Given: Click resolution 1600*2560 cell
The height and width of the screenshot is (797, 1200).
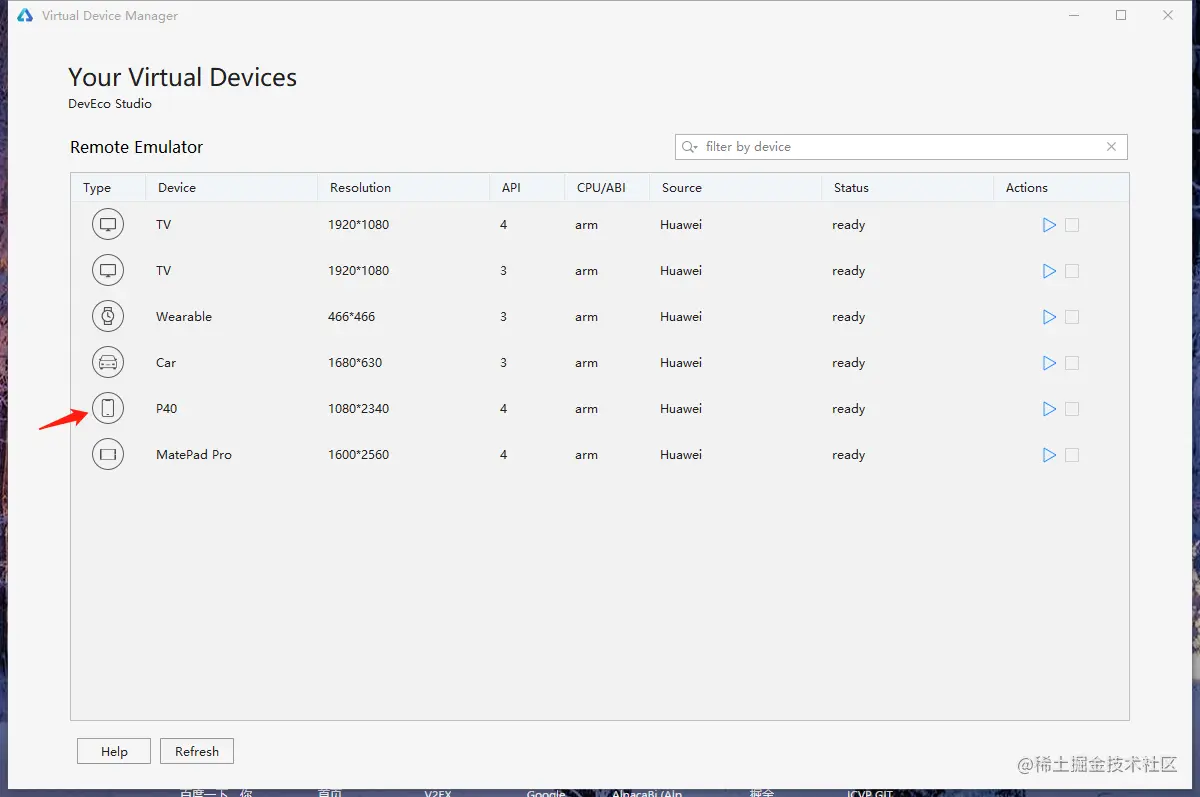Looking at the screenshot, I should 358,455.
